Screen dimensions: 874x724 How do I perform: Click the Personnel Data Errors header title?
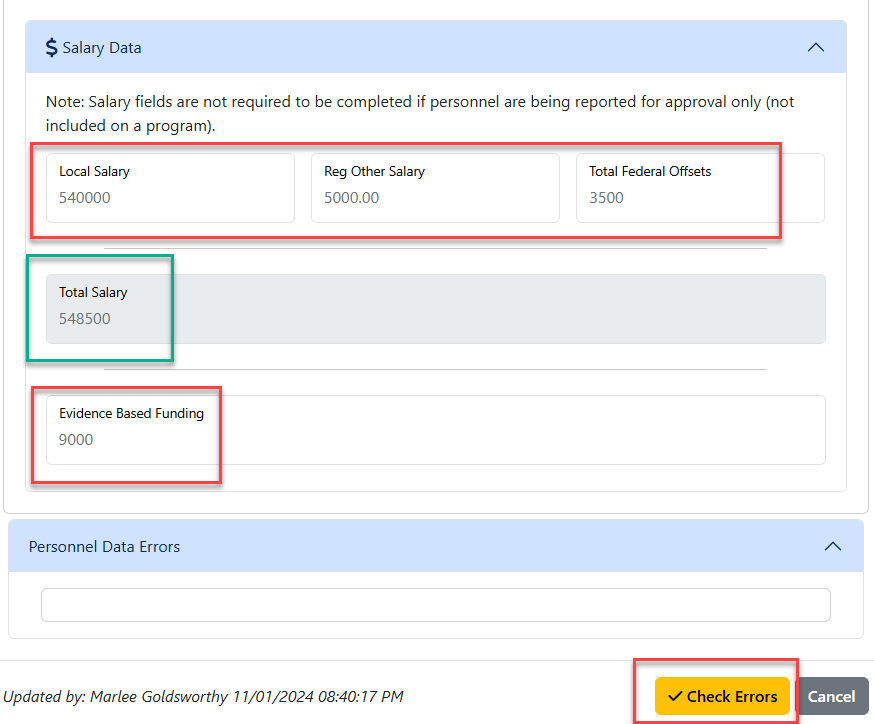104,547
